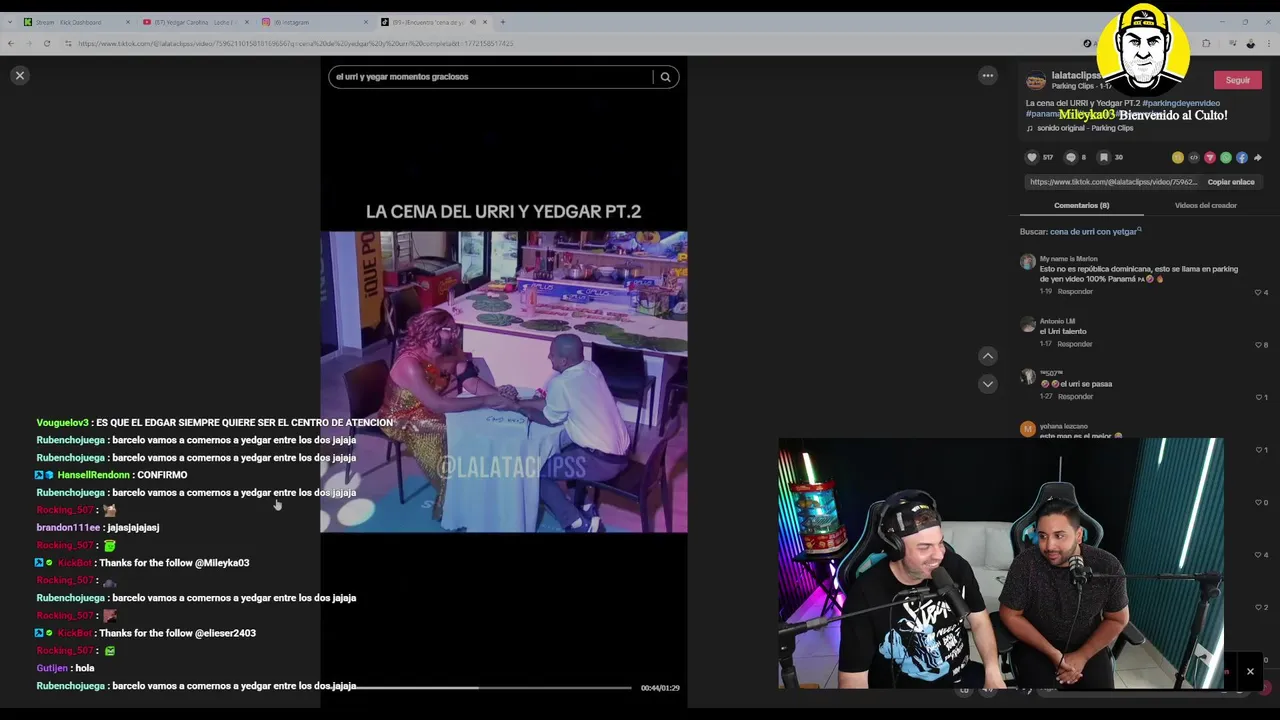
Task: Open lalataclipss profile avatar
Action: pos(1036,80)
